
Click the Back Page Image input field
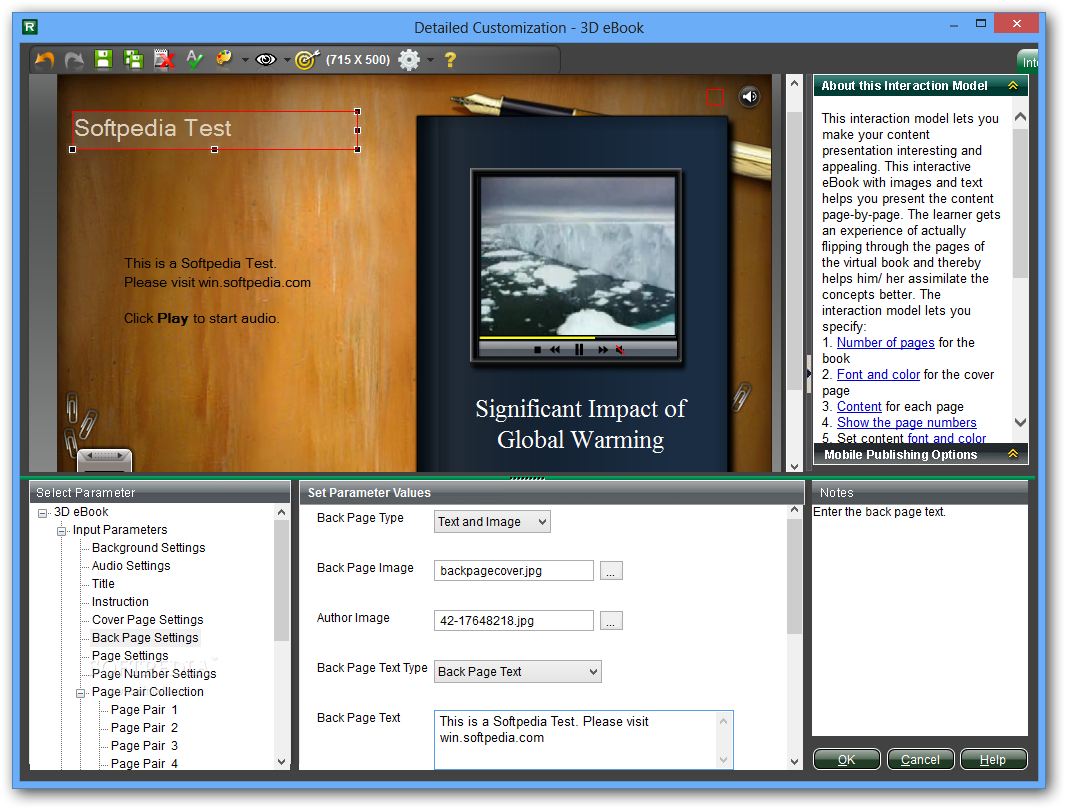coord(513,571)
